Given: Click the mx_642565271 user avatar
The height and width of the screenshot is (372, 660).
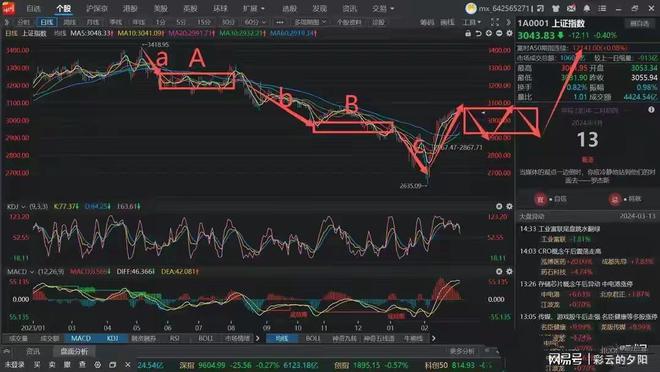Looking at the screenshot, I should tap(471, 8).
